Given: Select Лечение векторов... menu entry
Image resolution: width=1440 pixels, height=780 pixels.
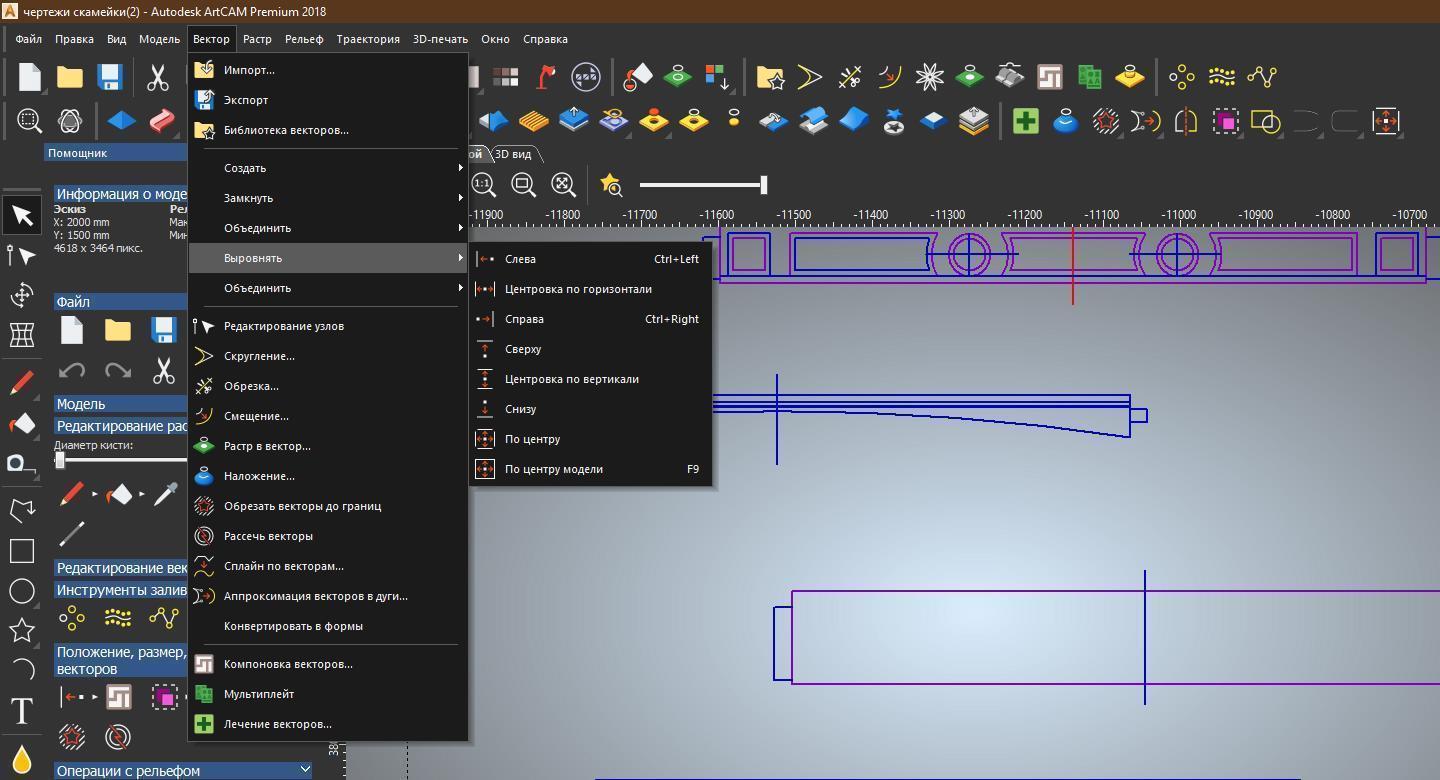Looking at the screenshot, I should coord(328,724).
